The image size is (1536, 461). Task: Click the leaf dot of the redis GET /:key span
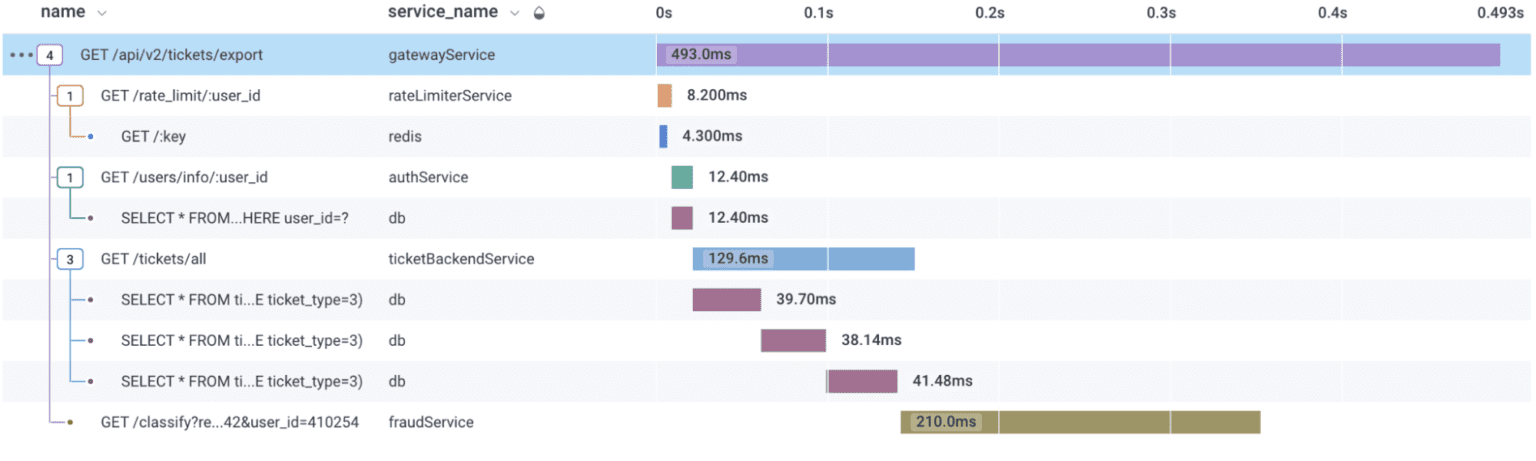point(90,136)
